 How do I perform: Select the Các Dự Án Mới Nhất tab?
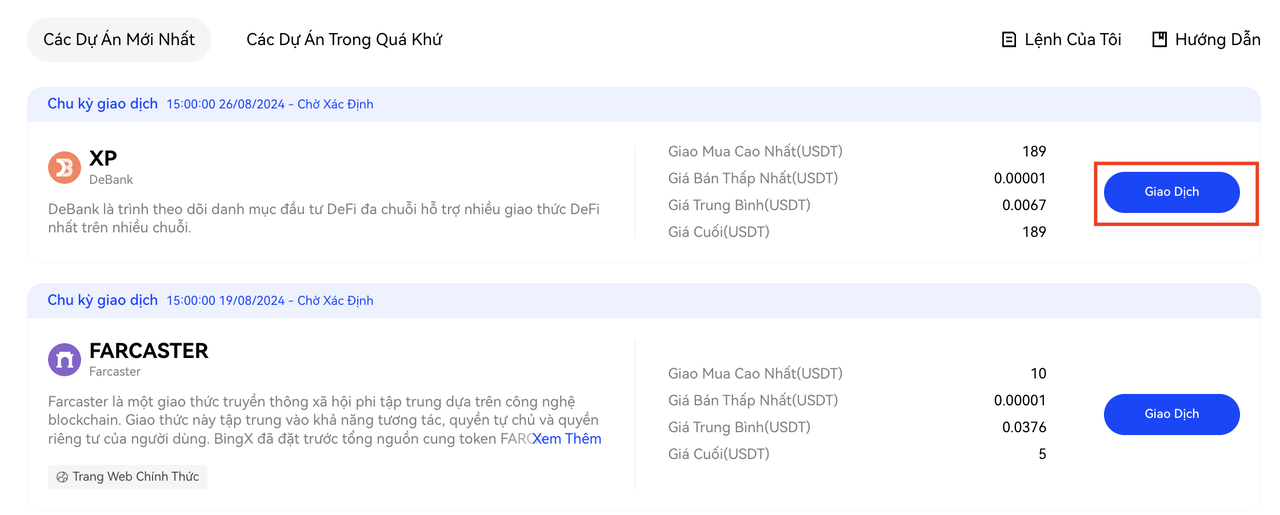[119, 40]
